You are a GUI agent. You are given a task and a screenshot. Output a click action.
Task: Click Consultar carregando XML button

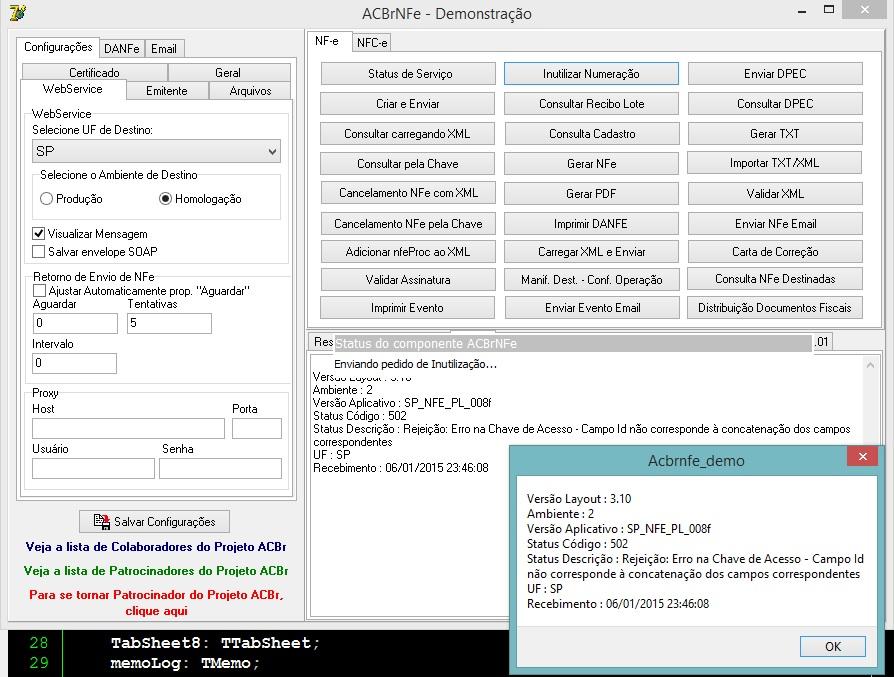coord(408,133)
